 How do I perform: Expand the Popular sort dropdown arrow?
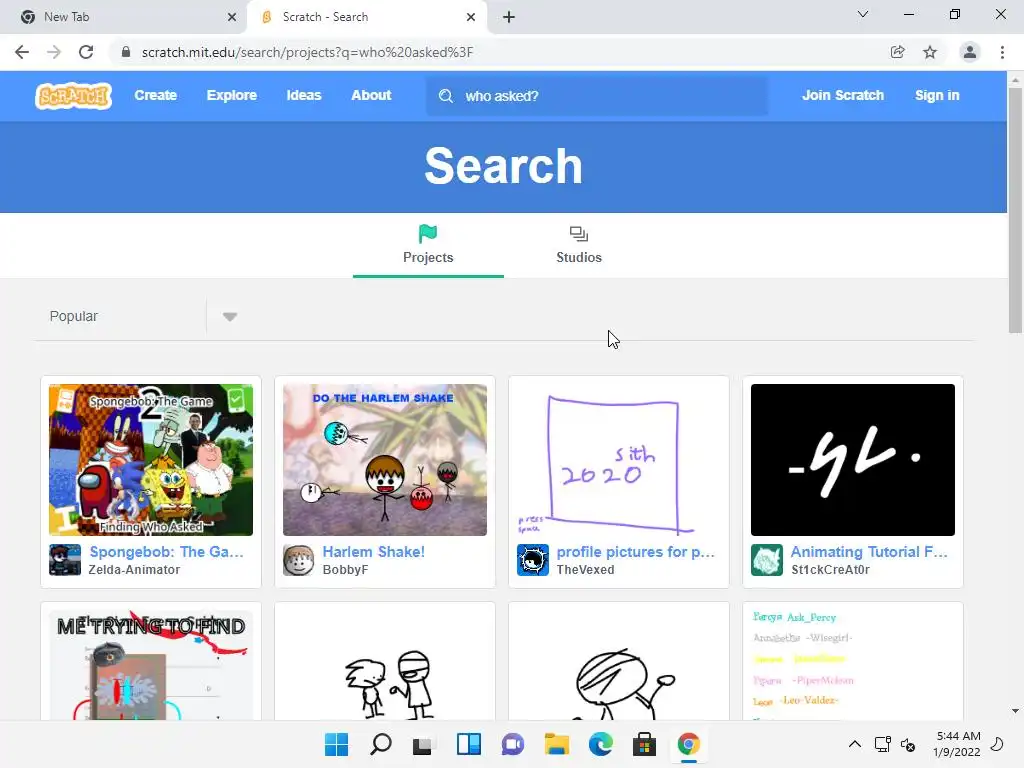(229, 317)
